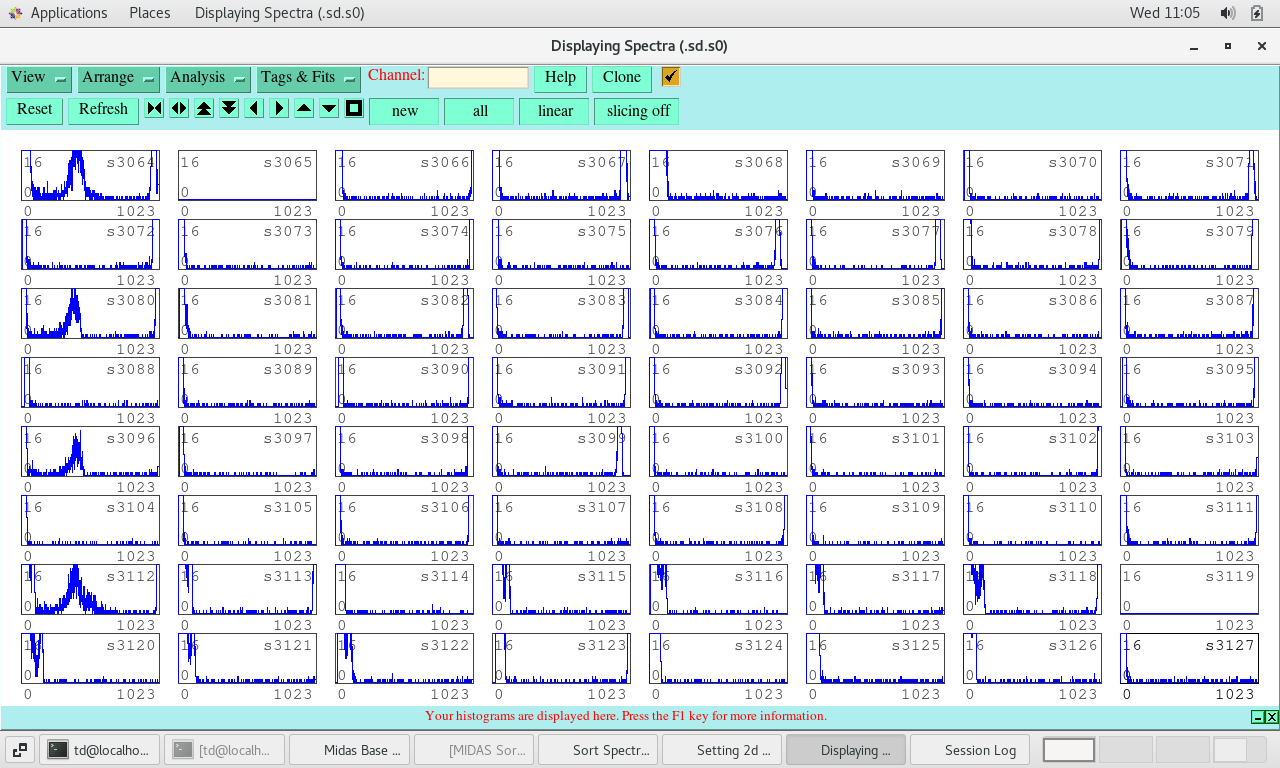Screen dimensions: 1280x768
Task: Open the View dropdown menu
Action: coord(39,78)
